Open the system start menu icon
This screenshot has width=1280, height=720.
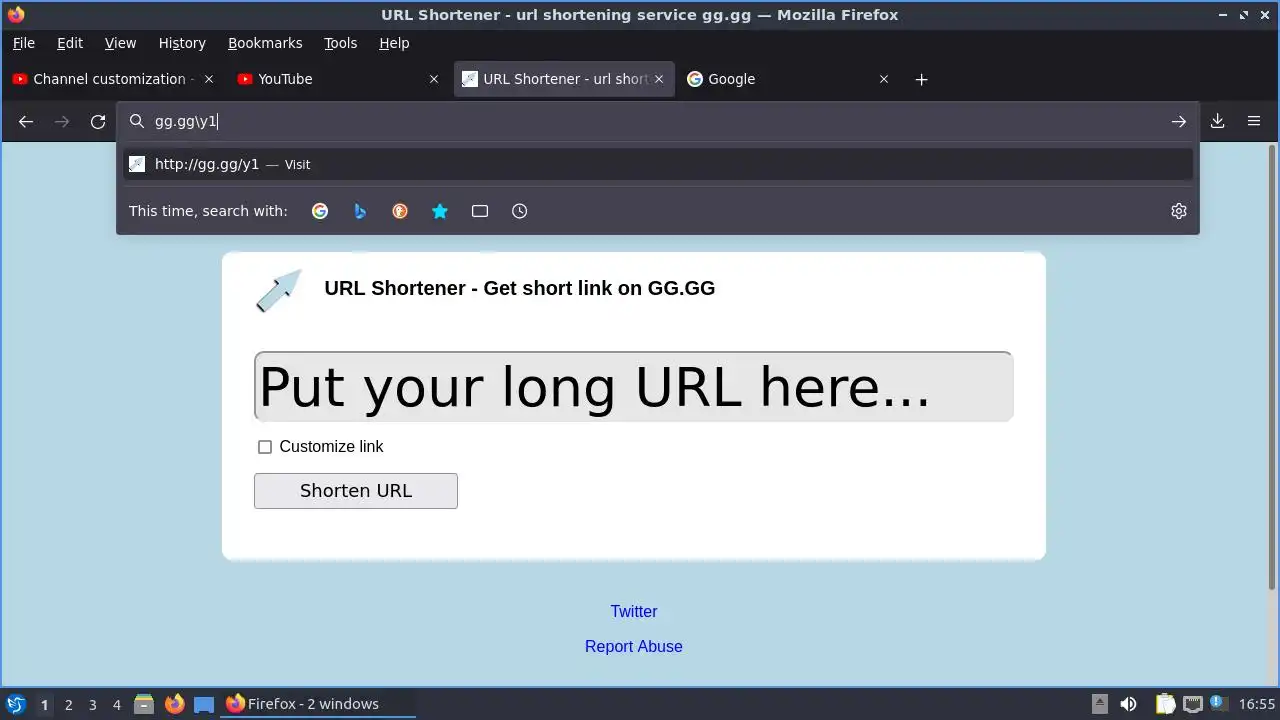click(x=16, y=704)
